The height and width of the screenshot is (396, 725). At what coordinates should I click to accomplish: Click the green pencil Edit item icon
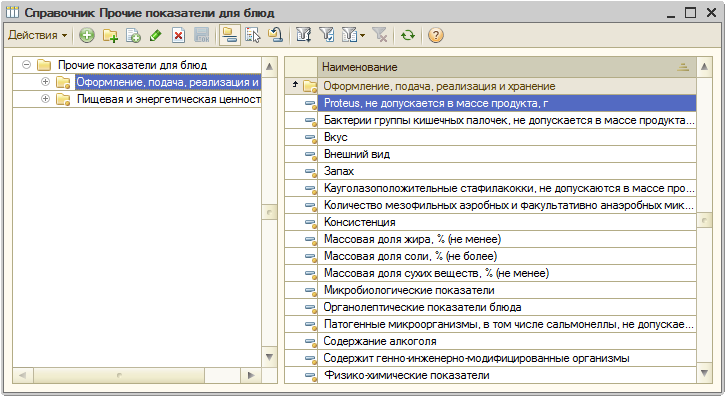[156, 35]
